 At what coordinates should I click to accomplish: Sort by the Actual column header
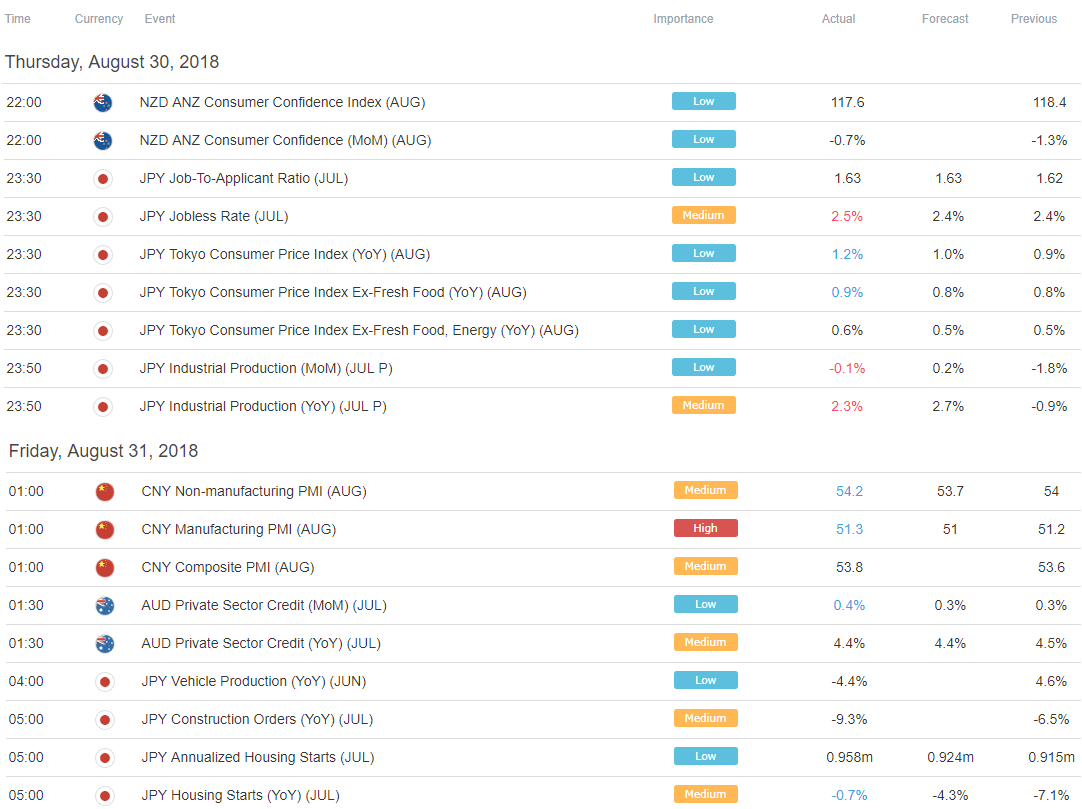point(838,18)
